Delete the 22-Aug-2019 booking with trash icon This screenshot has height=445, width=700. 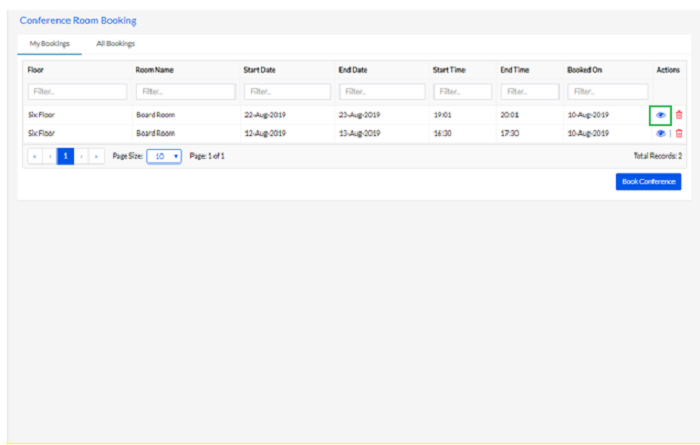click(679, 115)
